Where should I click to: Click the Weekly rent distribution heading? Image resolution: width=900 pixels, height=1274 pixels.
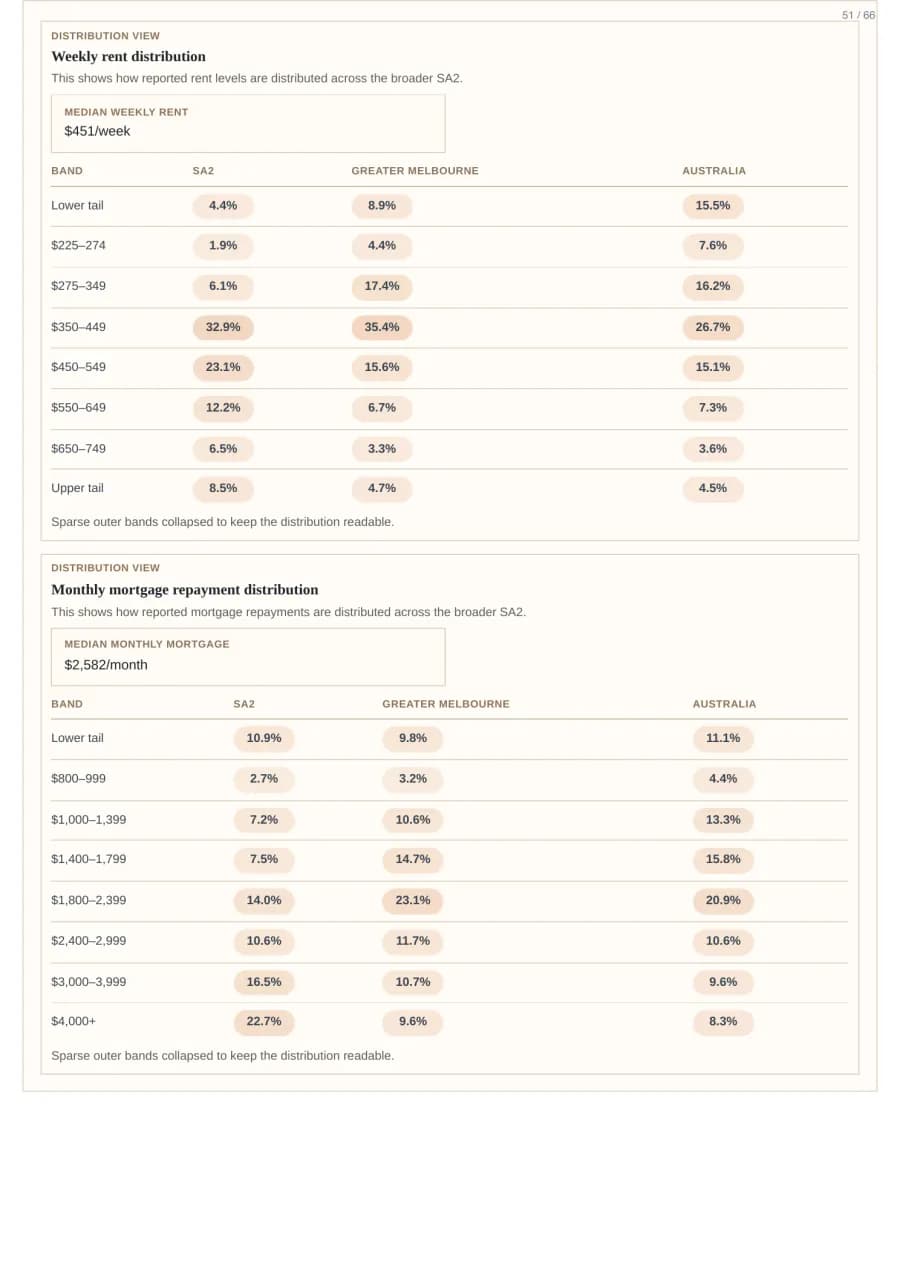point(129,56)
